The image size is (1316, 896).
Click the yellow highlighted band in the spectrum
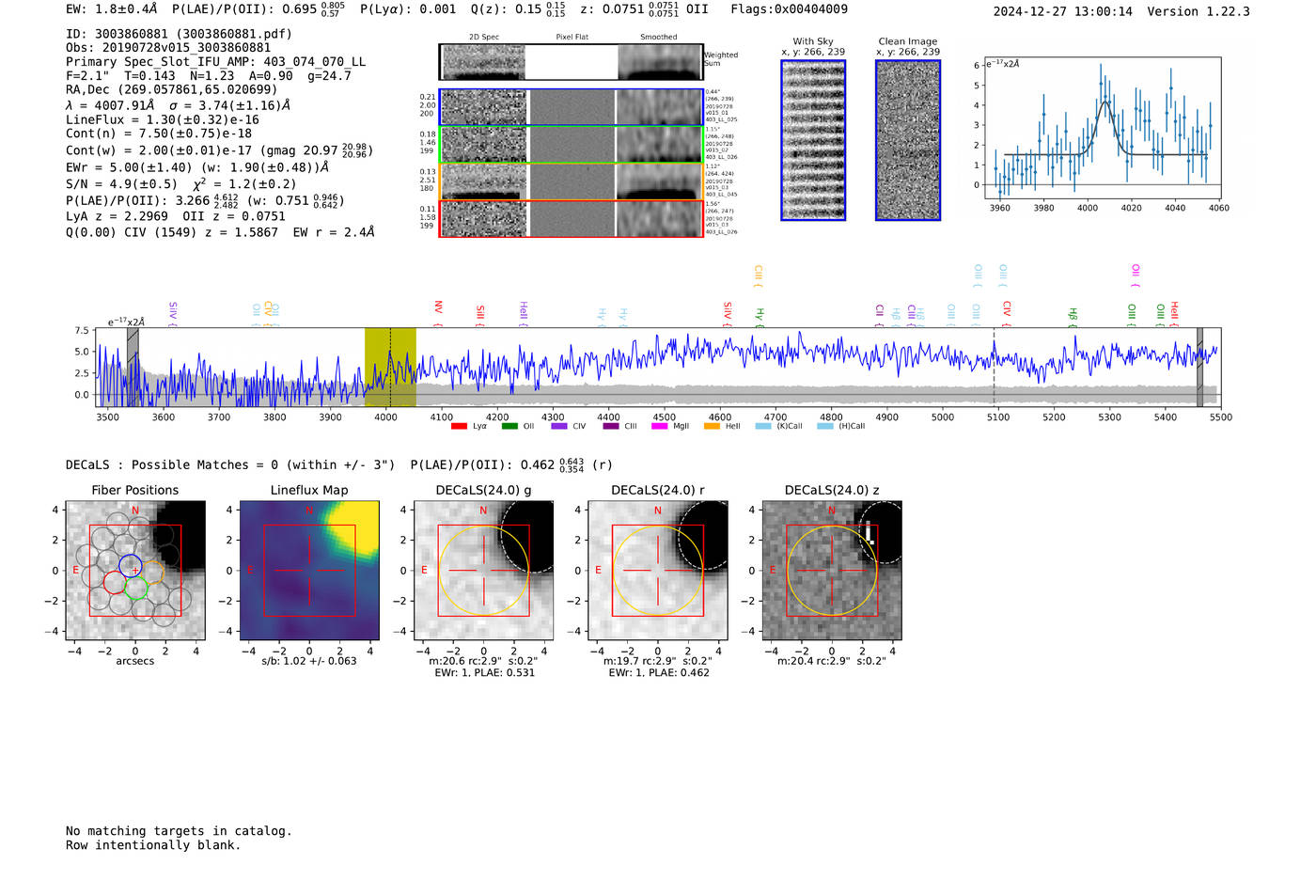tap(390, 368)
